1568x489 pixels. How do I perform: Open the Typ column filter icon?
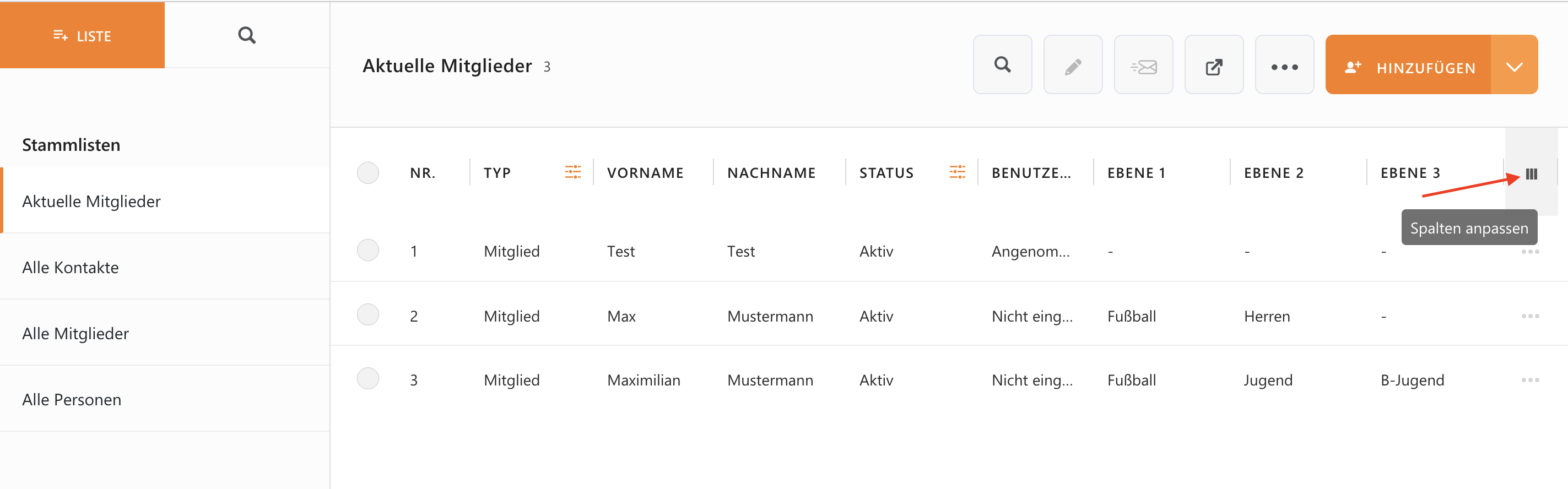572,172
